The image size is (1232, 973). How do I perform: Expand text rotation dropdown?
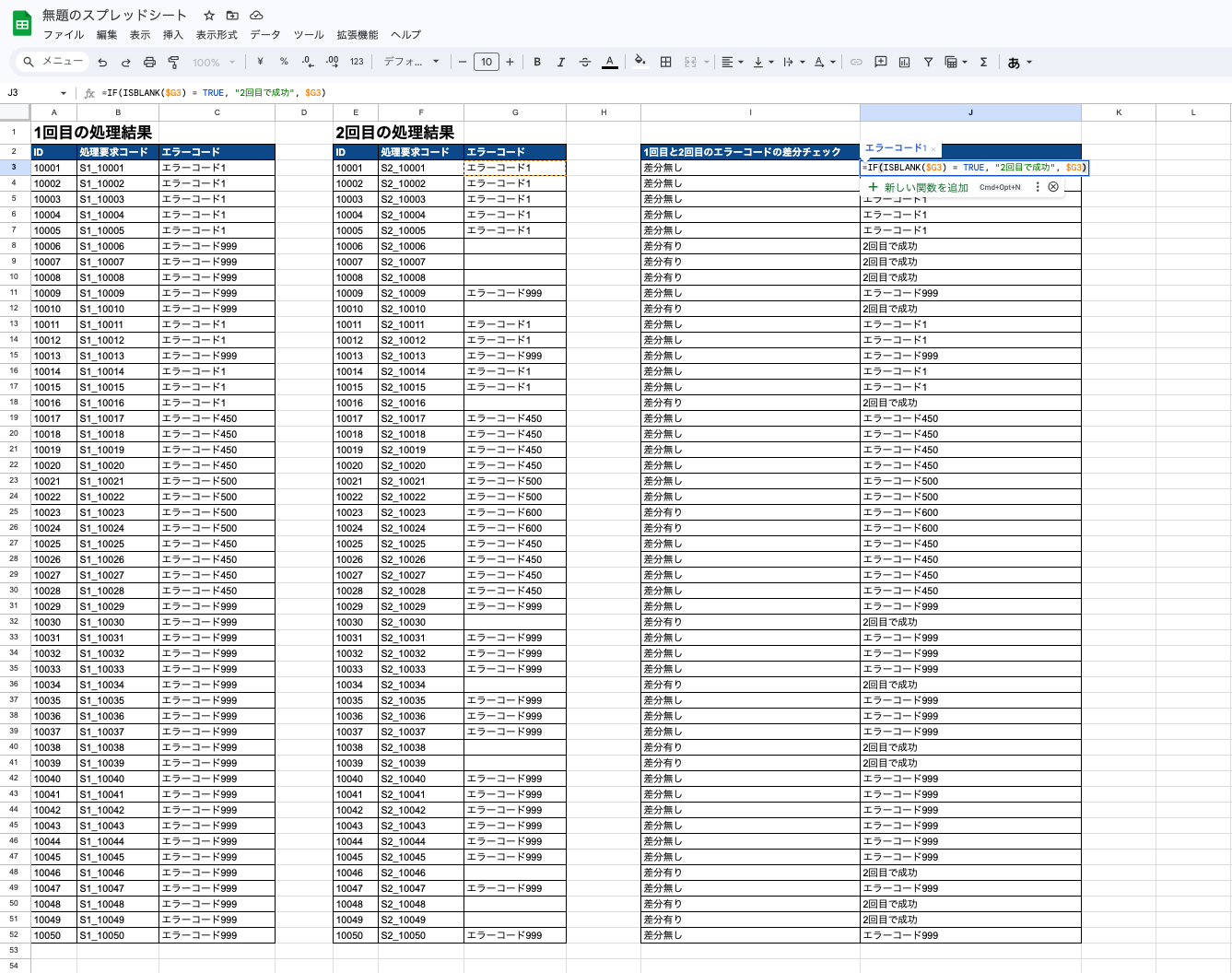(x=833, y=63)
